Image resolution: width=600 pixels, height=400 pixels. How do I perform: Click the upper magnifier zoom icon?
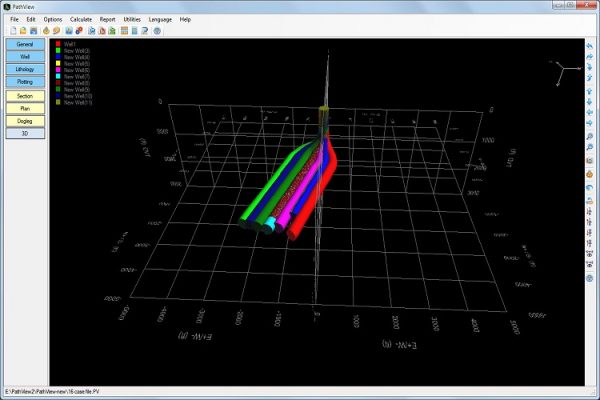pos(590,135)
